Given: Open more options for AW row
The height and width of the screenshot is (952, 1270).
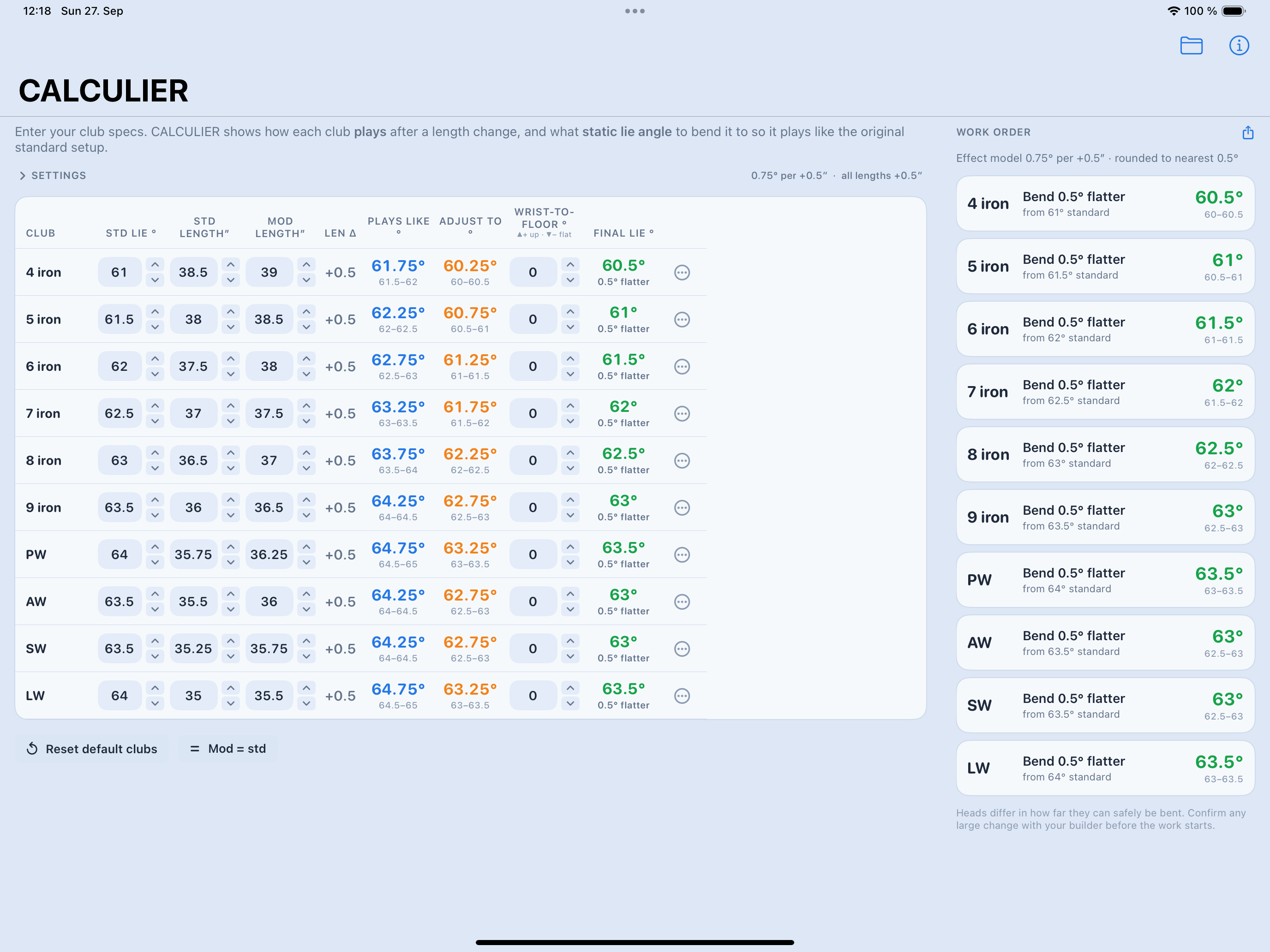Looking at the screenshot, I should coord(682,602).
